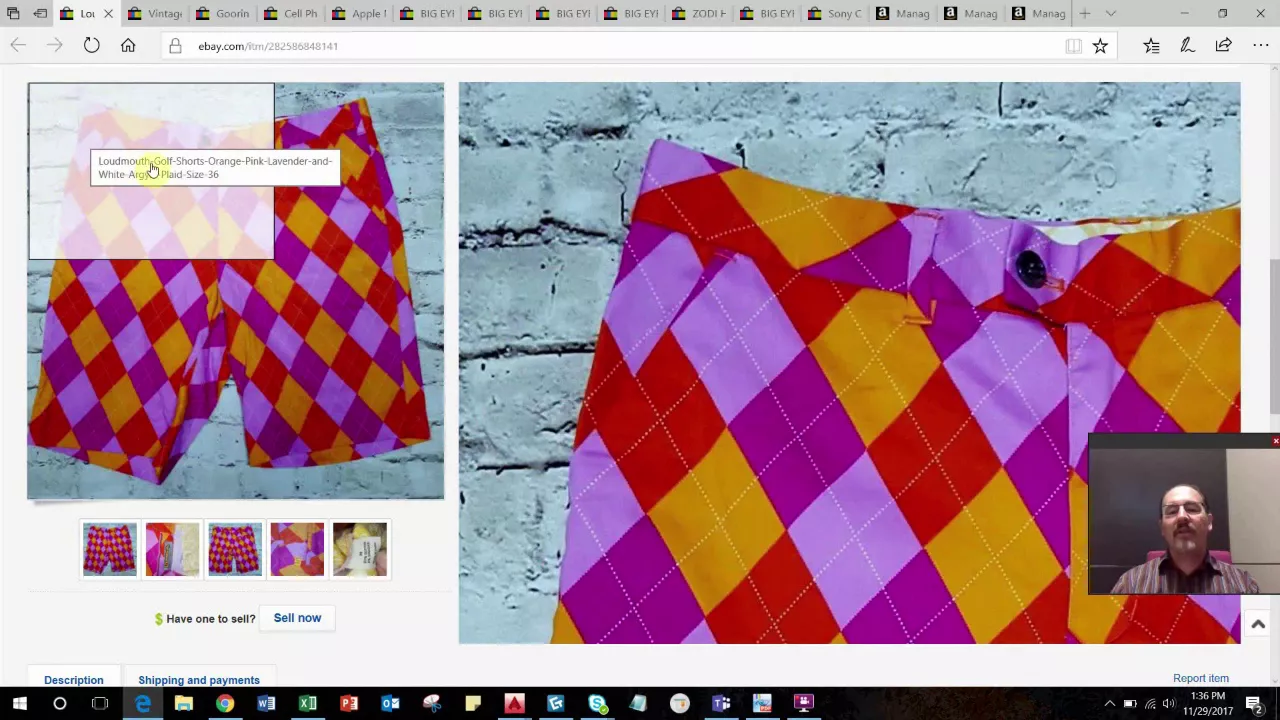Open a new browser tab

tap(1085, 14)
